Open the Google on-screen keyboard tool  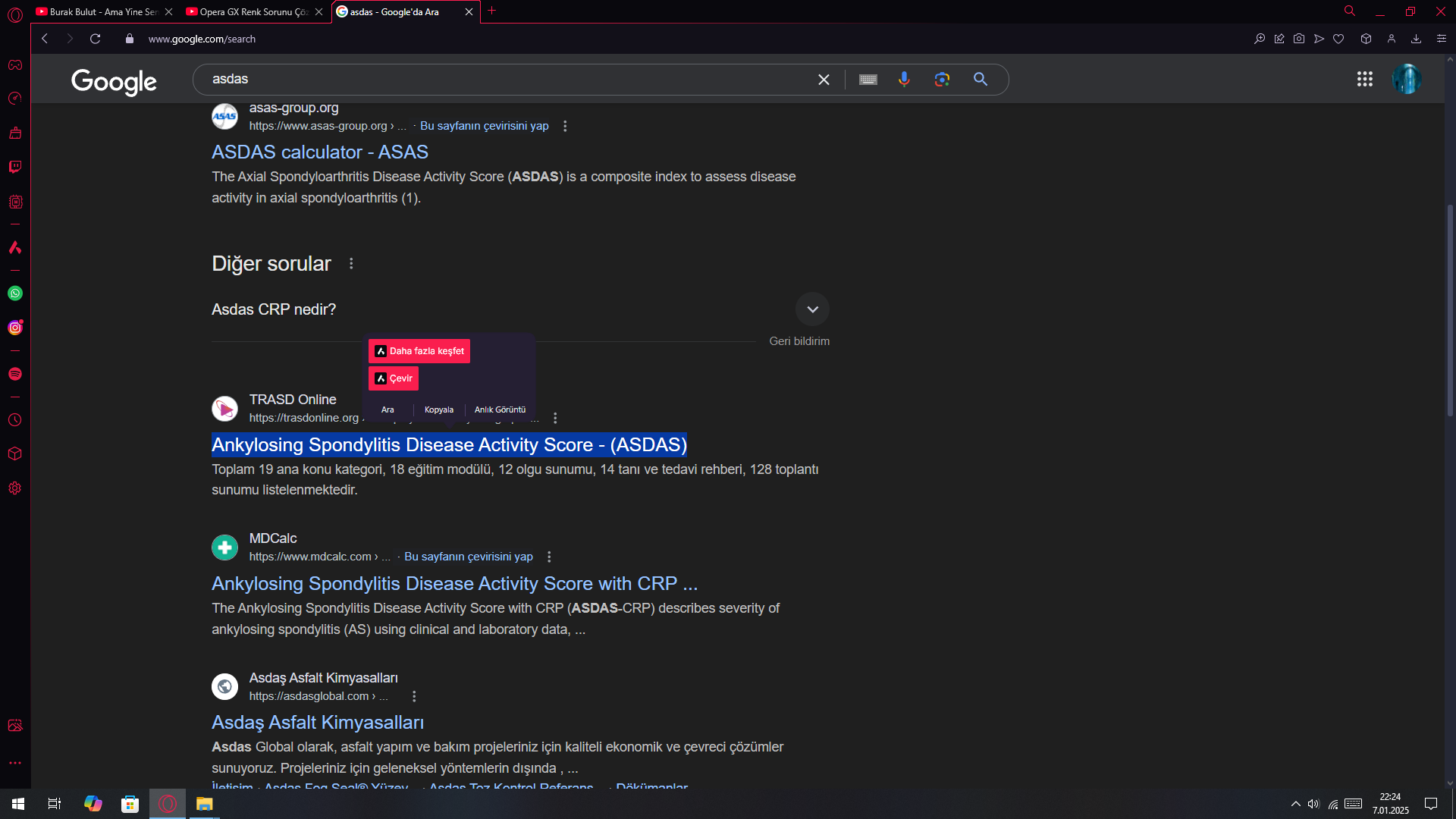[x=868, y=80]
